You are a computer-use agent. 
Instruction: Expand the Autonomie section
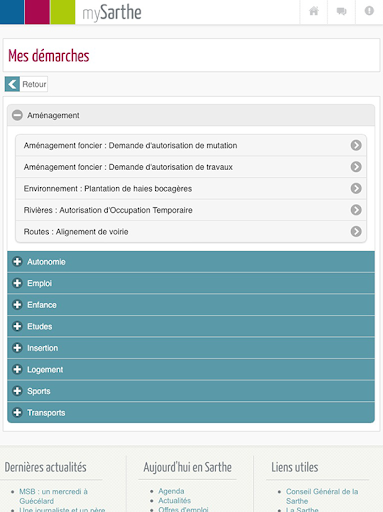coord(191,262)
